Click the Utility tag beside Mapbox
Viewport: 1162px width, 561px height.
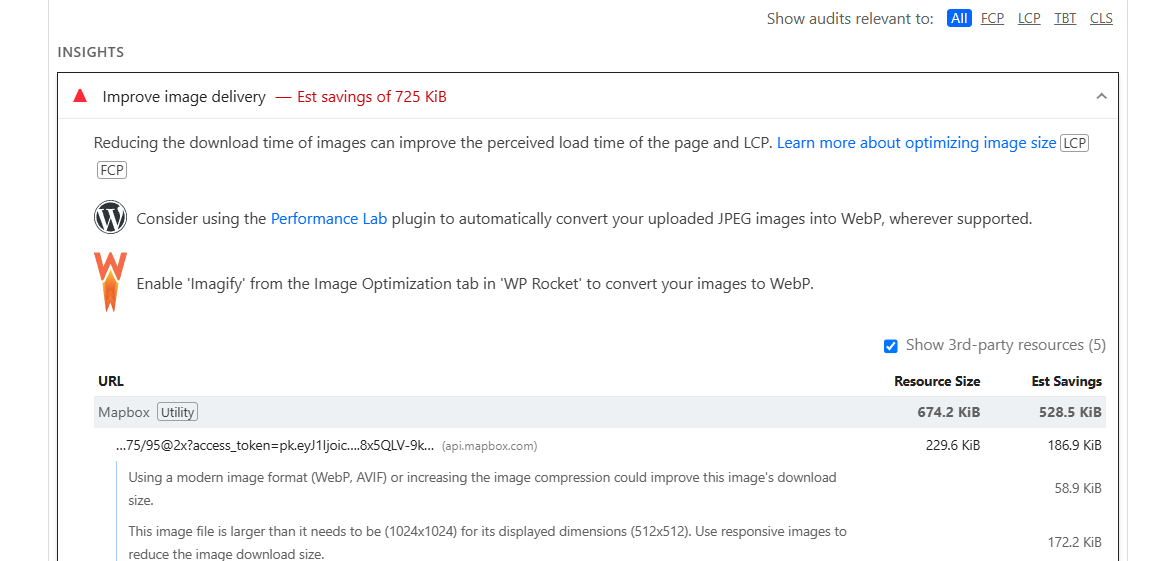178,412
